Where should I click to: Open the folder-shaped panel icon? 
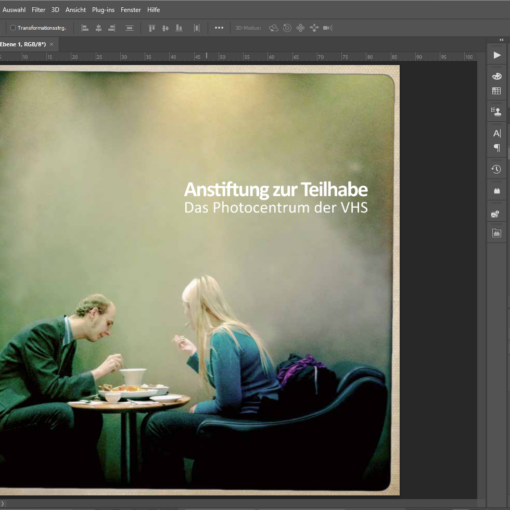[497, 233]
